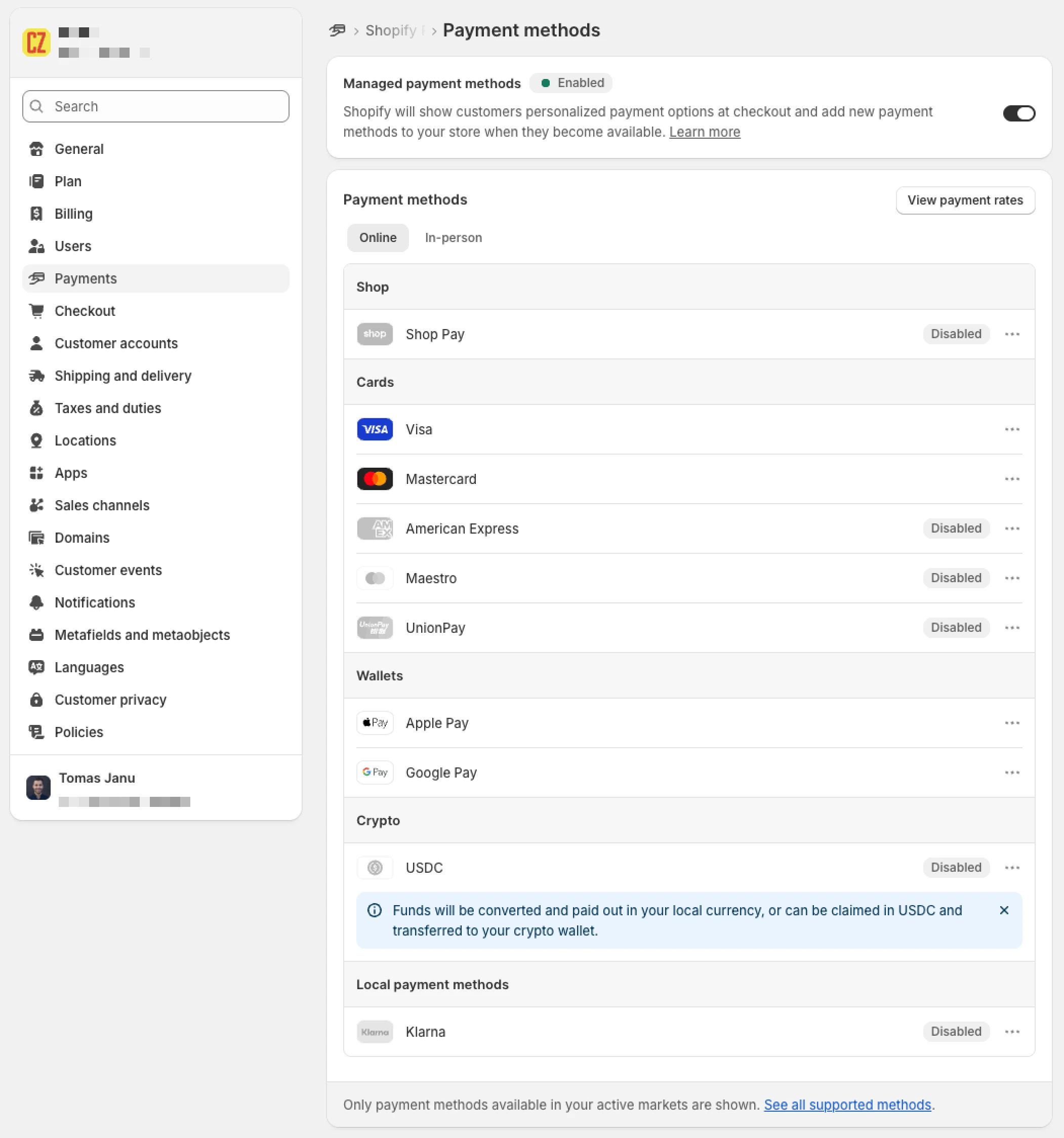Click the Visa card logo

click(375, 429)
